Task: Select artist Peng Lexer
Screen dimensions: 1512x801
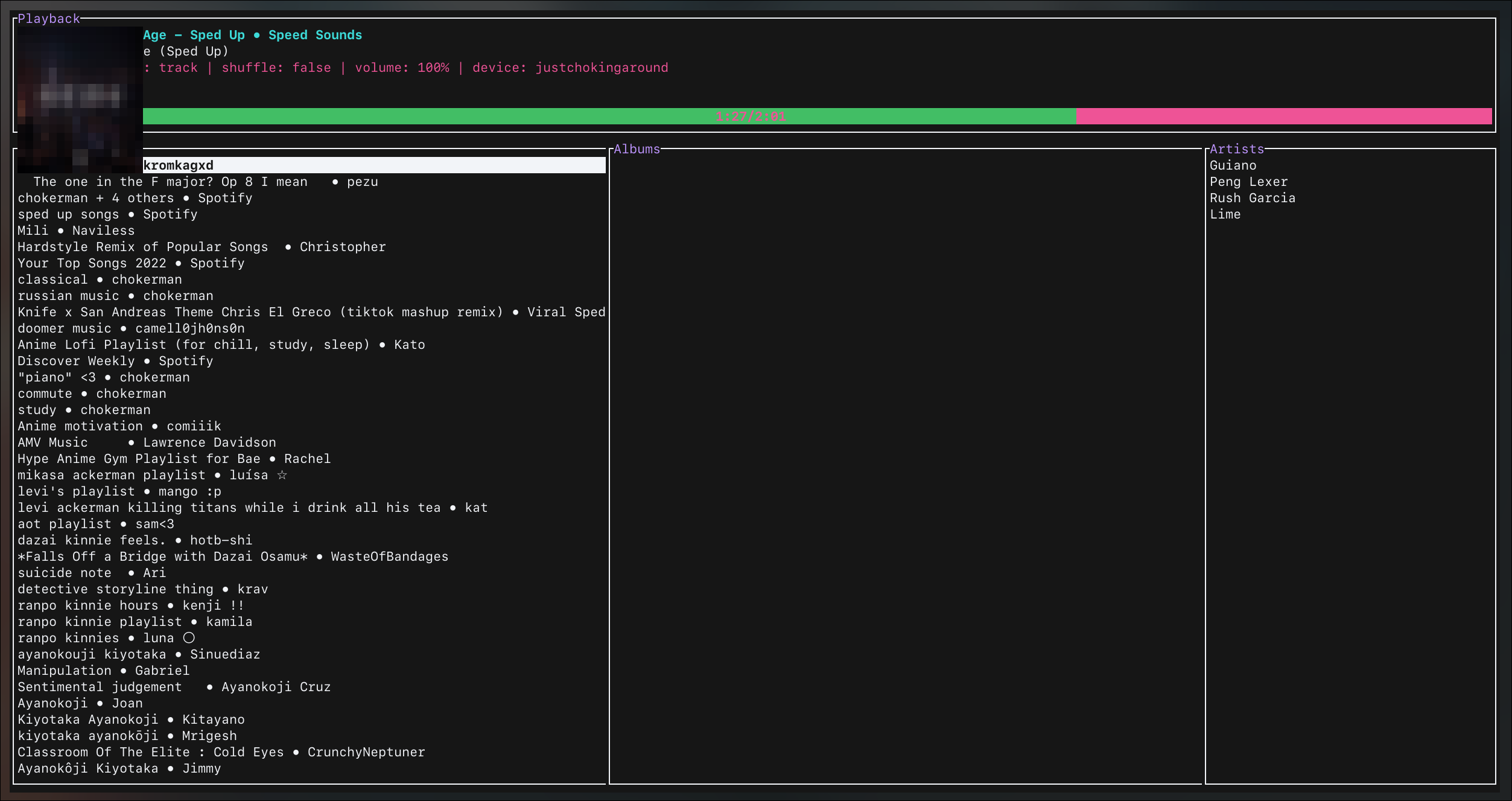Action: (1248, 181)
